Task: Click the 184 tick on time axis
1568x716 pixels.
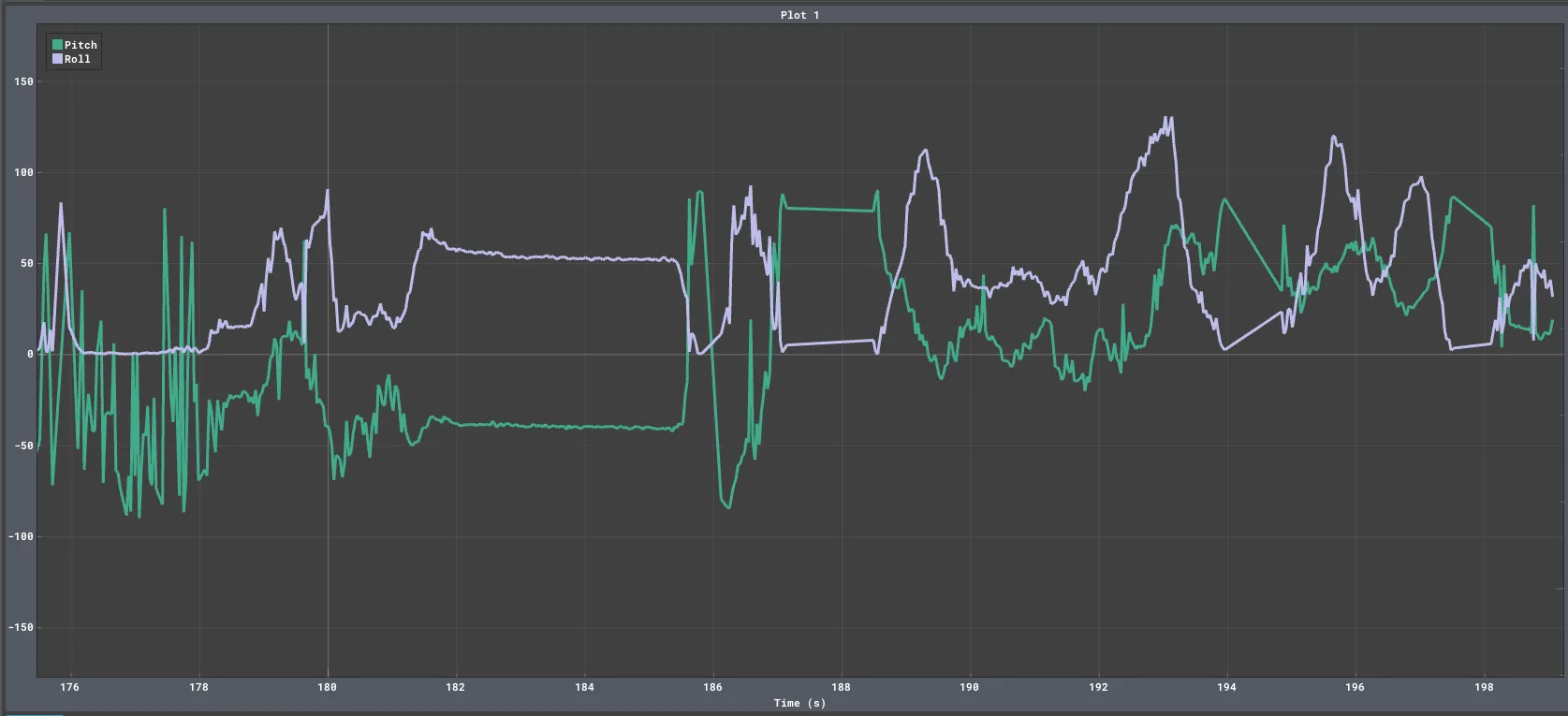Action: click(584, 687)
